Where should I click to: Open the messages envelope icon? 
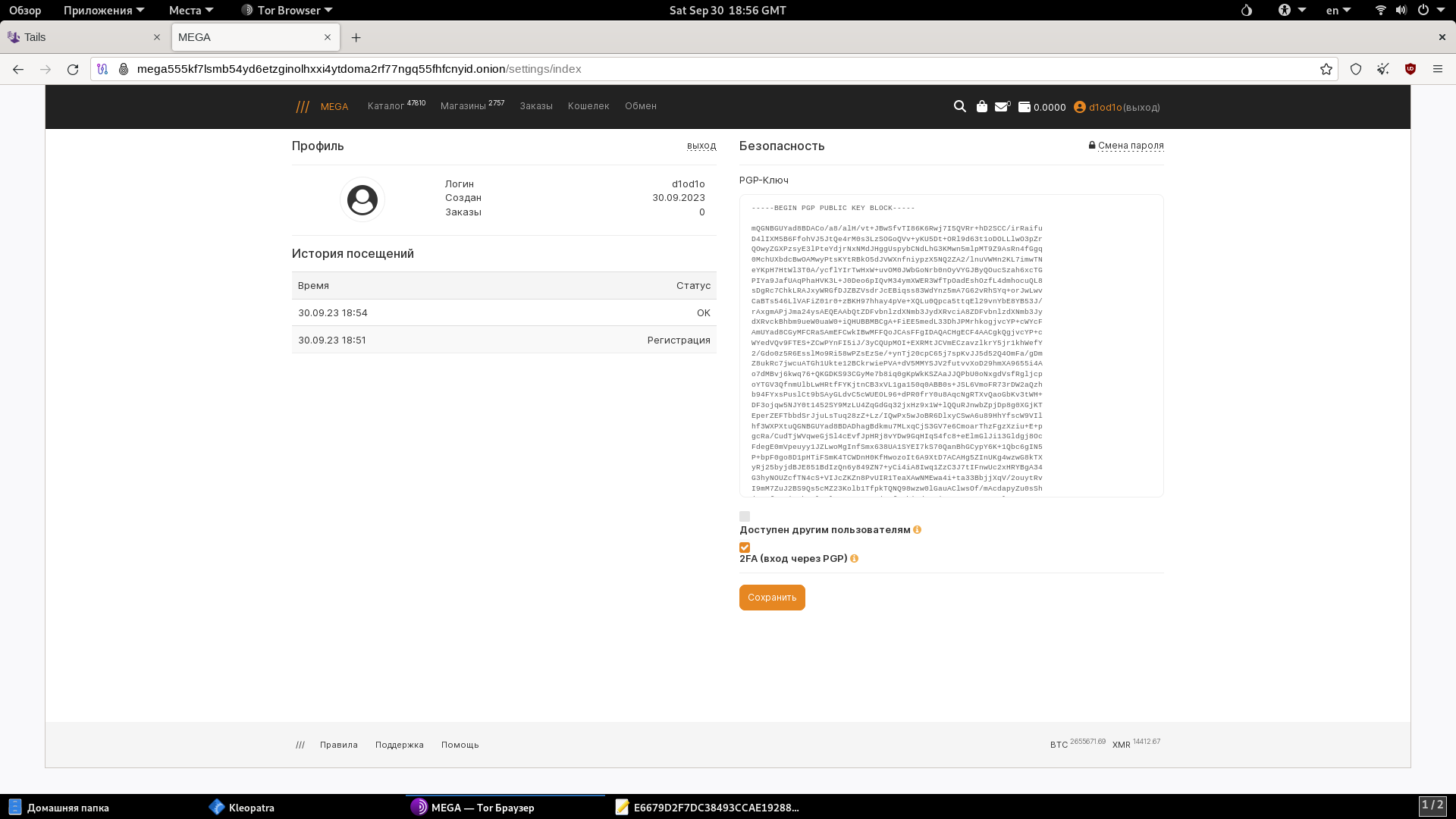(x=1002, y=107)
